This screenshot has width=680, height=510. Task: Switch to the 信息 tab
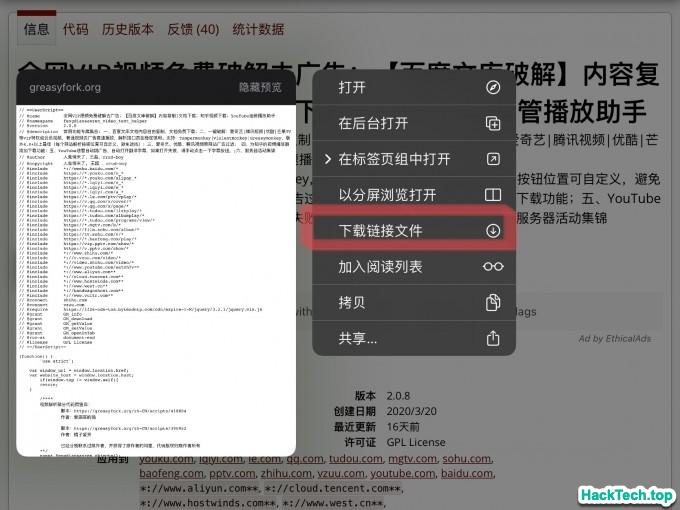pos(36,29)
